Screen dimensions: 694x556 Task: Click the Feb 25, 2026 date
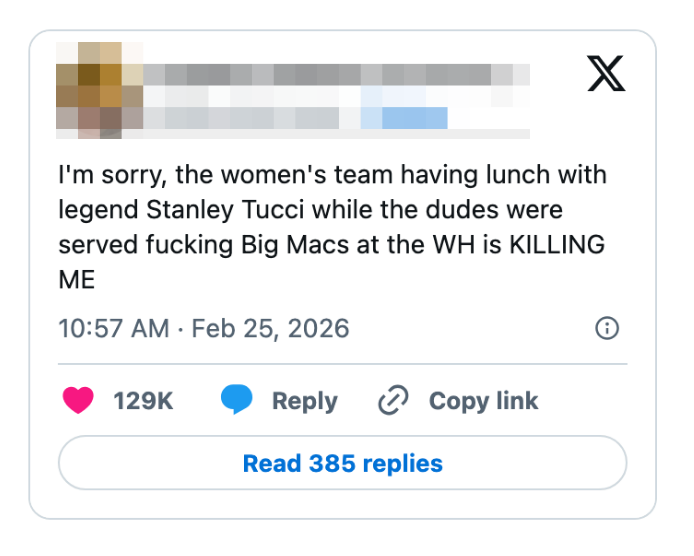[x=270, y=328]
